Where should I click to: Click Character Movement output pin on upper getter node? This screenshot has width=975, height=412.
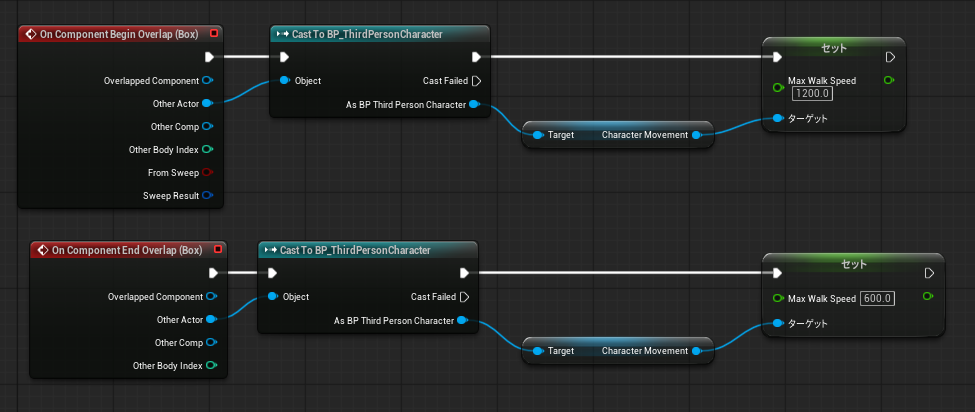point(697,134)
